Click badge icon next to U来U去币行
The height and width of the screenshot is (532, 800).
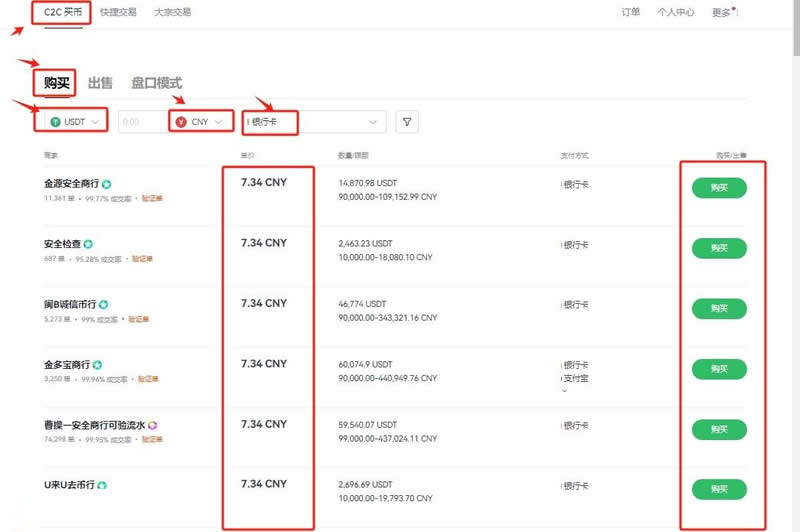[x=102, y=485]
